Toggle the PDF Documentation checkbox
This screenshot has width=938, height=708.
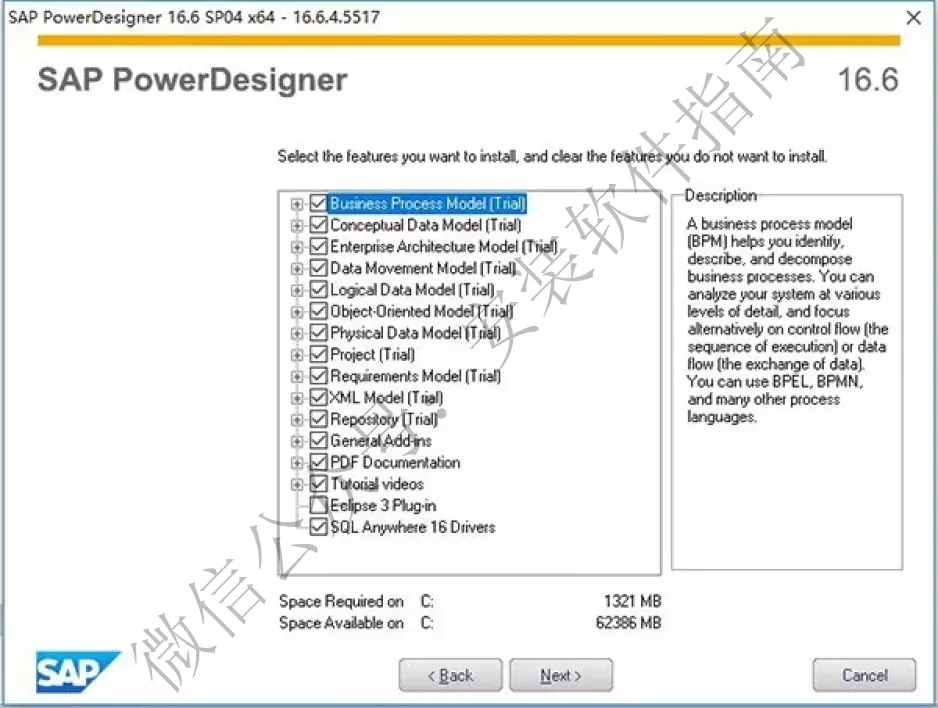click(x=318, y=462)
